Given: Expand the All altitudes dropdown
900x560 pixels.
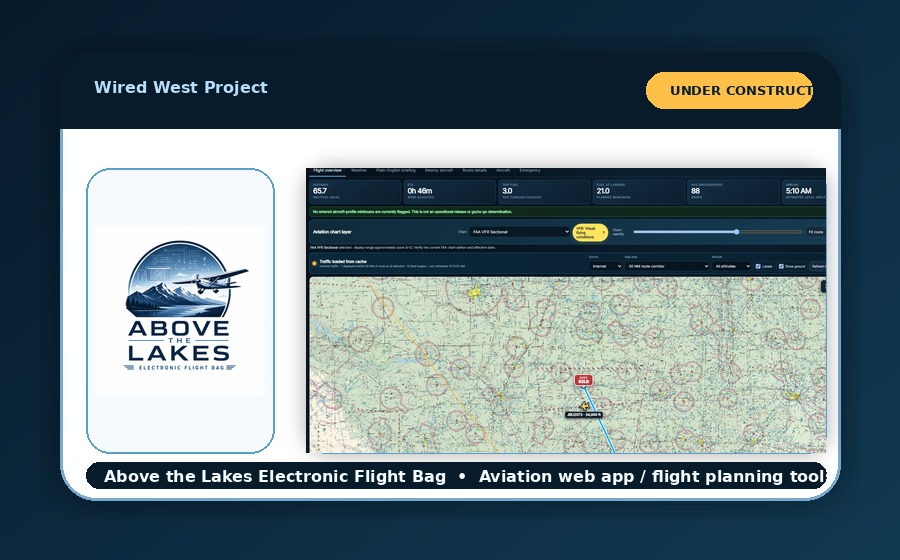Looking at the screenshot, I should [x=732, y=266].
